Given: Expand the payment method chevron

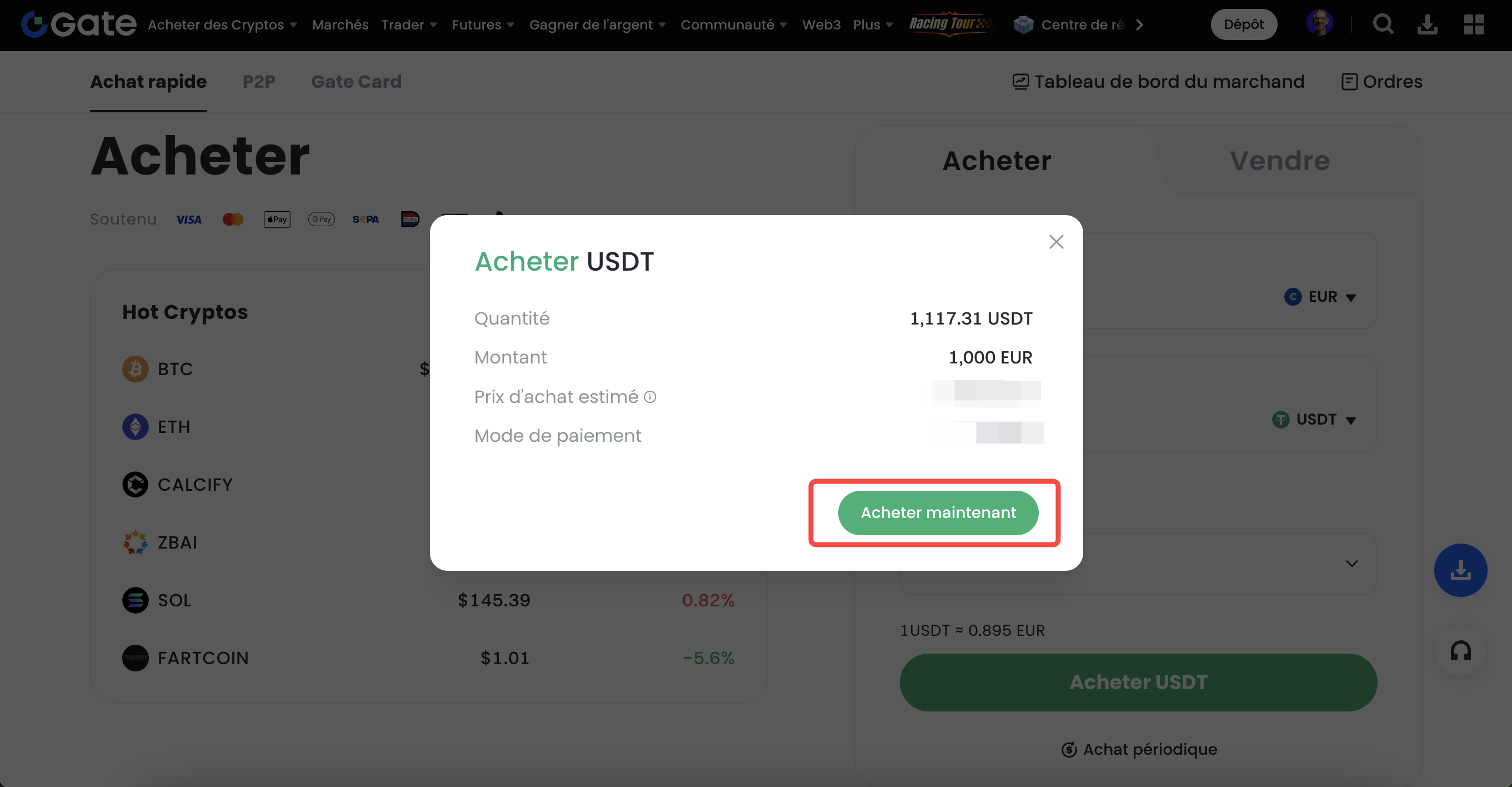Looking at the screenshot, I should tap(1351, 563).
